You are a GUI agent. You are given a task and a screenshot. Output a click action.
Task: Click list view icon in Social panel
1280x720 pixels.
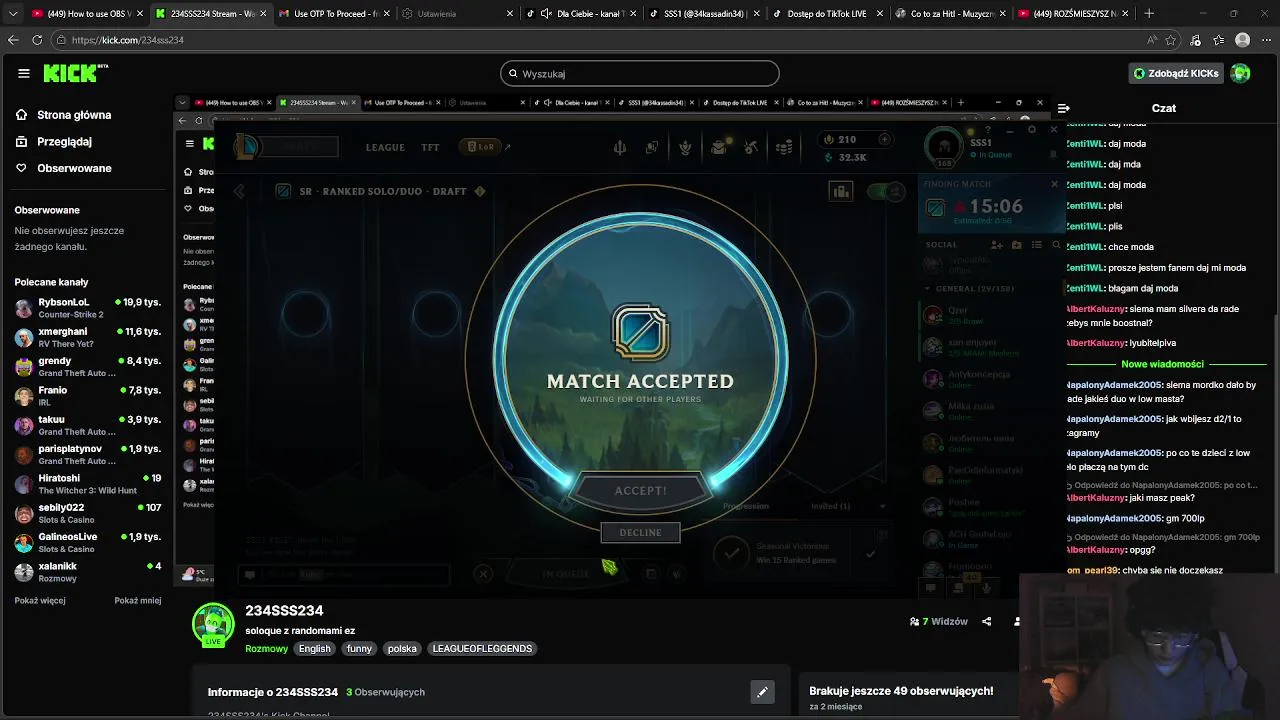pos(1036,244)
